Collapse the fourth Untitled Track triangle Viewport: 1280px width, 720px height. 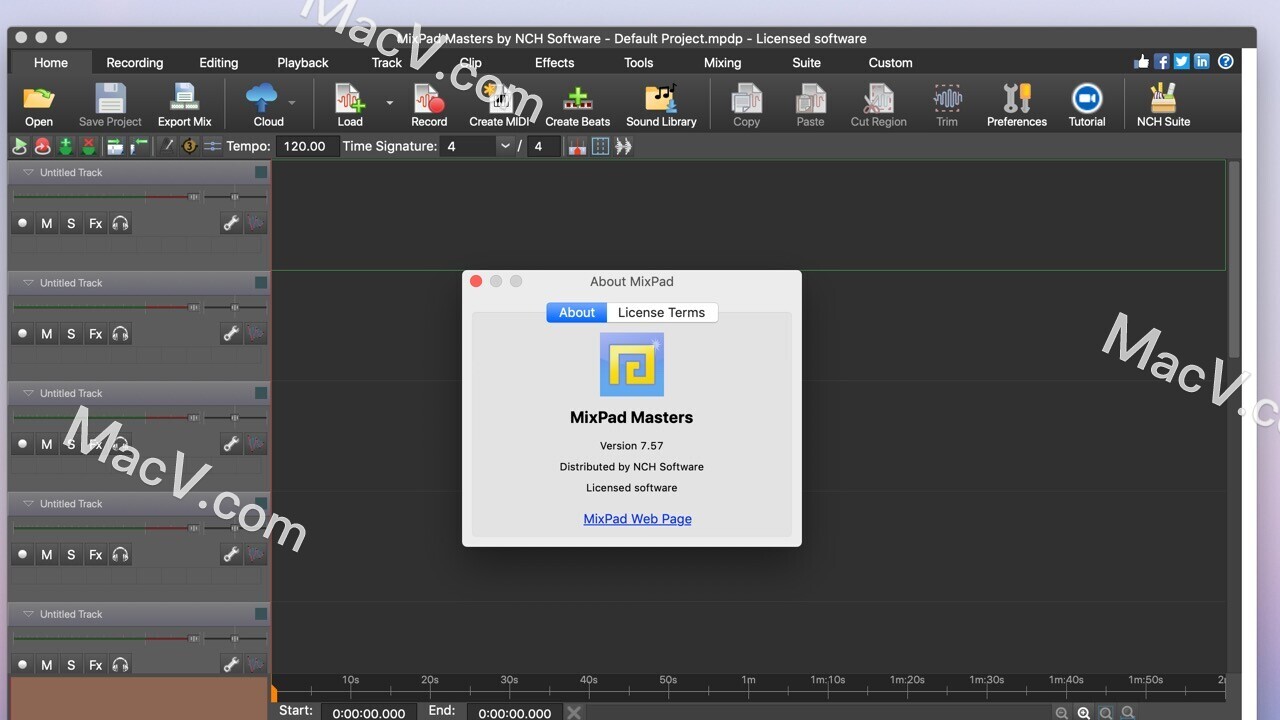pyautogui.click(x=28, y=504)
